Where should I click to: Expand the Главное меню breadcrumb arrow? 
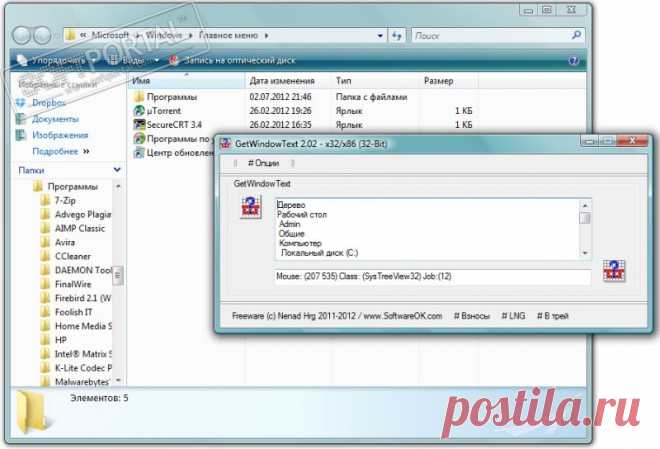pos(266,36)
